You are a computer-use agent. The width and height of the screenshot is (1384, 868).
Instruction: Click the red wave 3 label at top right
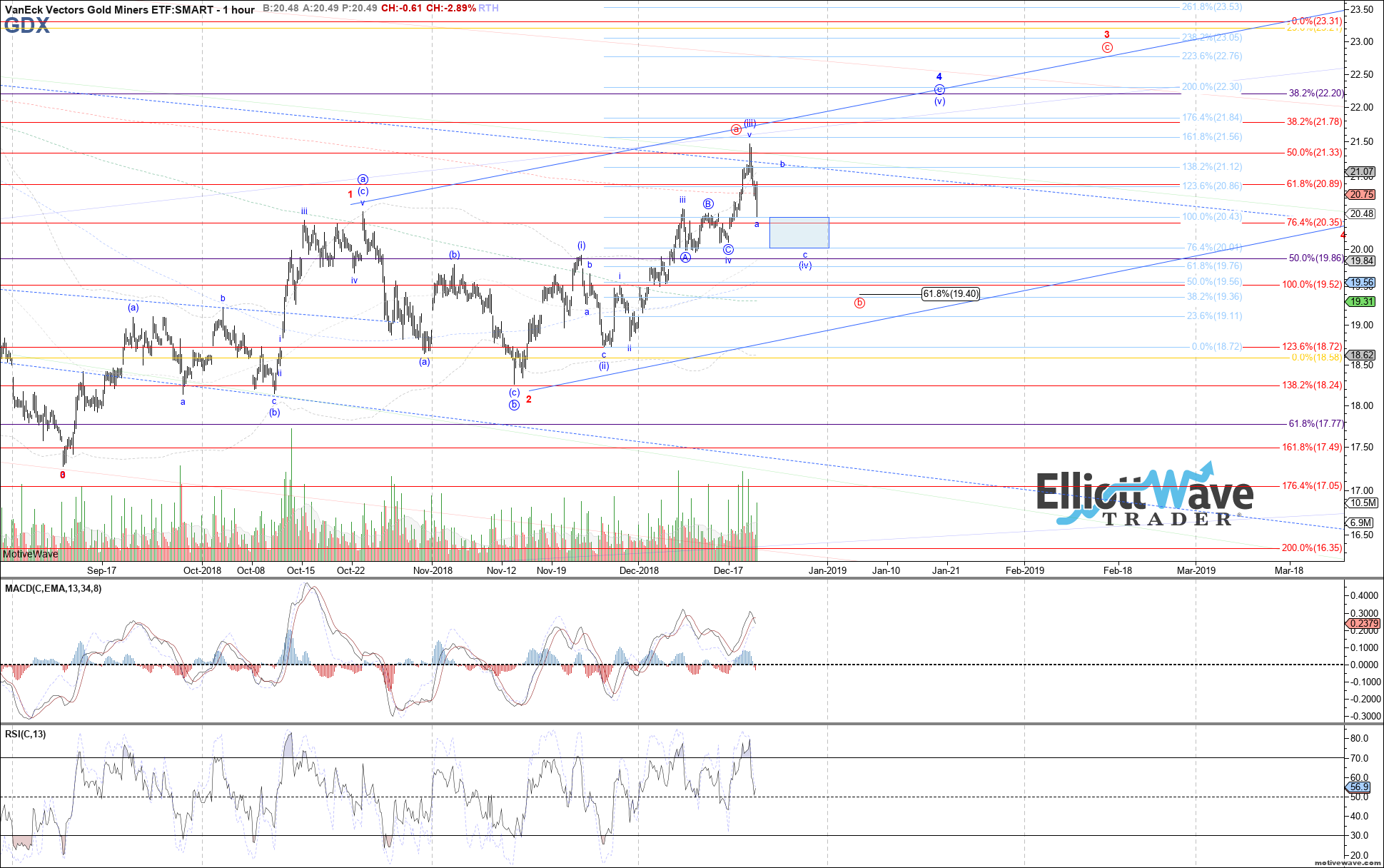1107,34
